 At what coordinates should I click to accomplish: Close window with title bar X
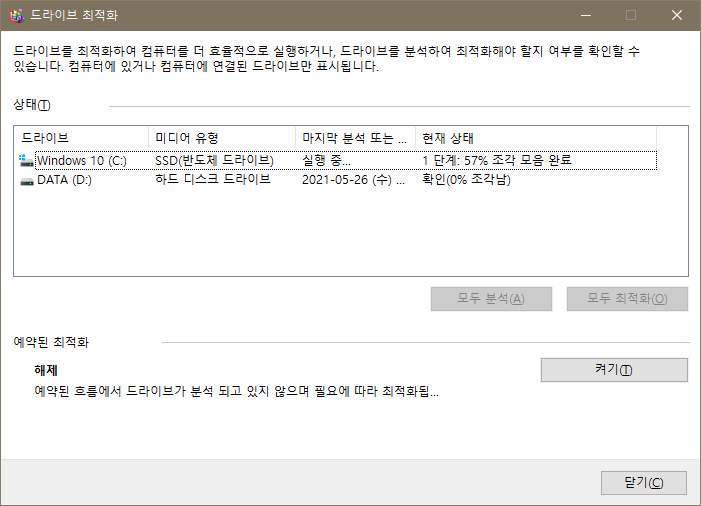coord(677,15)
